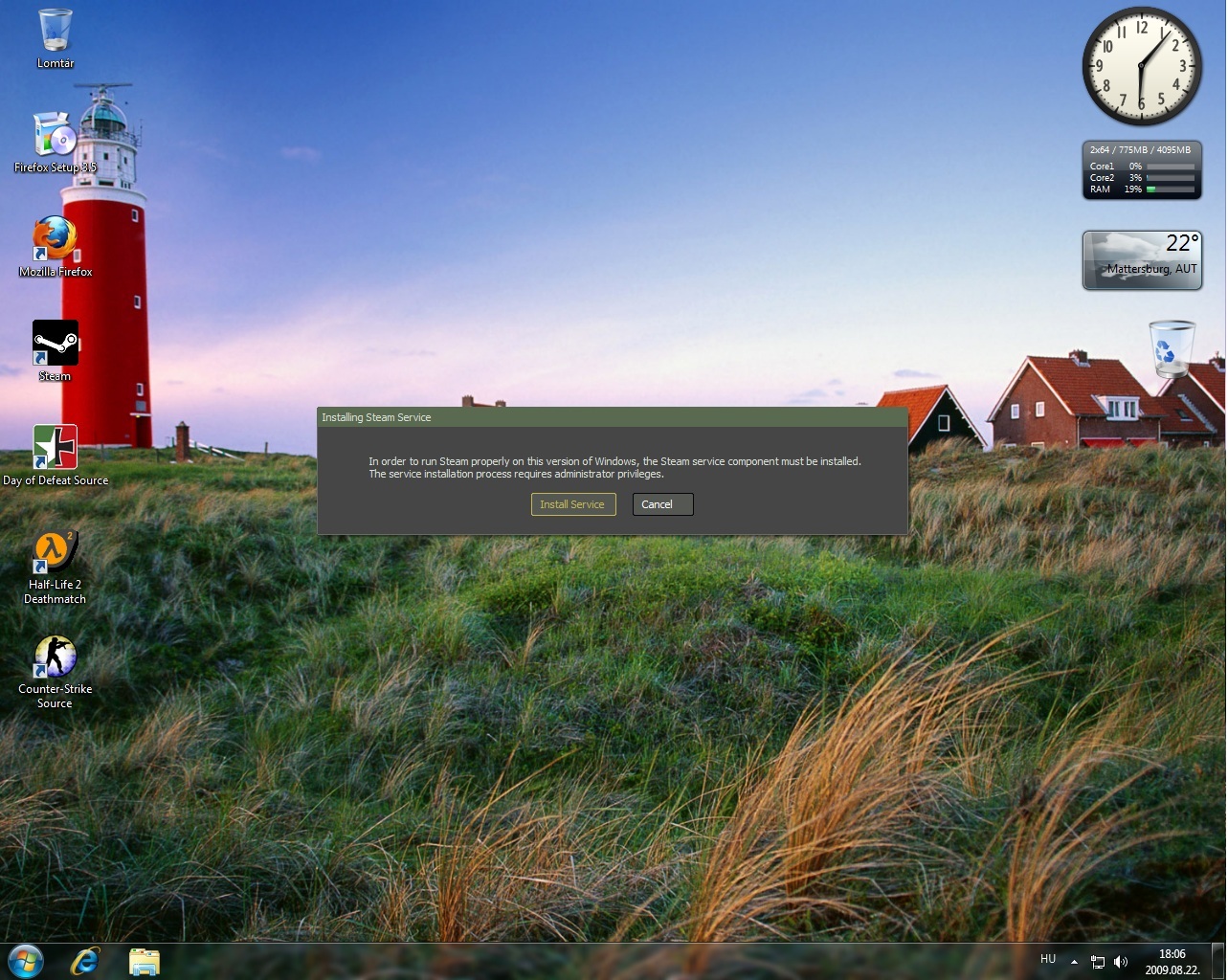
Task: Cancel the Steam service installation
Action: click(x=662, y=504)
